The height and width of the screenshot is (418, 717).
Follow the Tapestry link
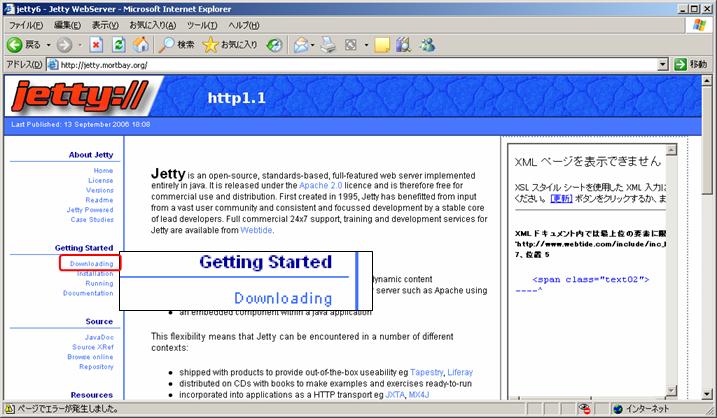pos(427,372)
